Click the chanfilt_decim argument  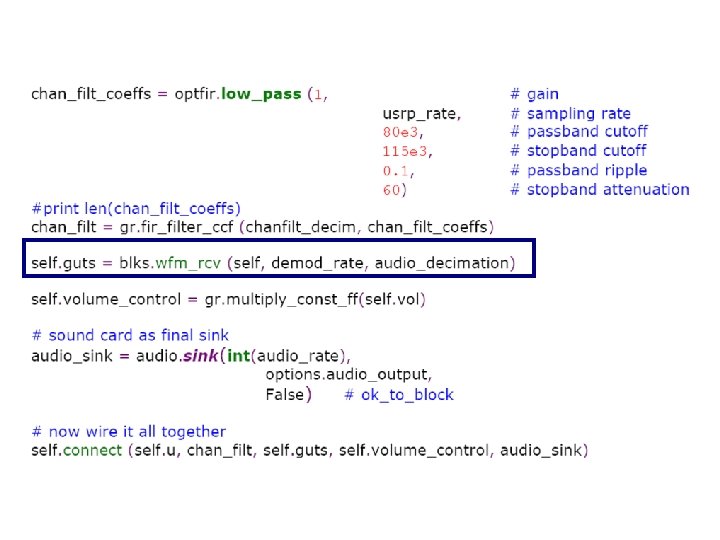pyautogui.click(x=300, y=227)
